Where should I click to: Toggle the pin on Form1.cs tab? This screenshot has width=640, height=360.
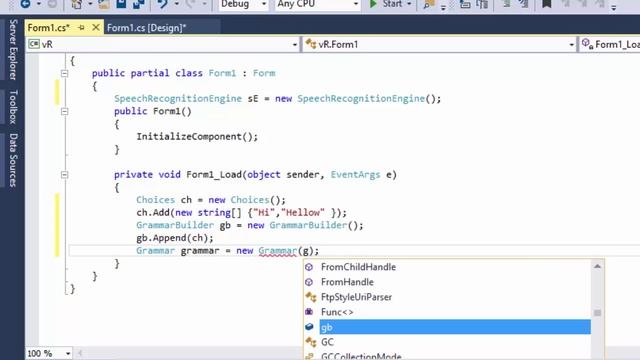tap(81, 28)
